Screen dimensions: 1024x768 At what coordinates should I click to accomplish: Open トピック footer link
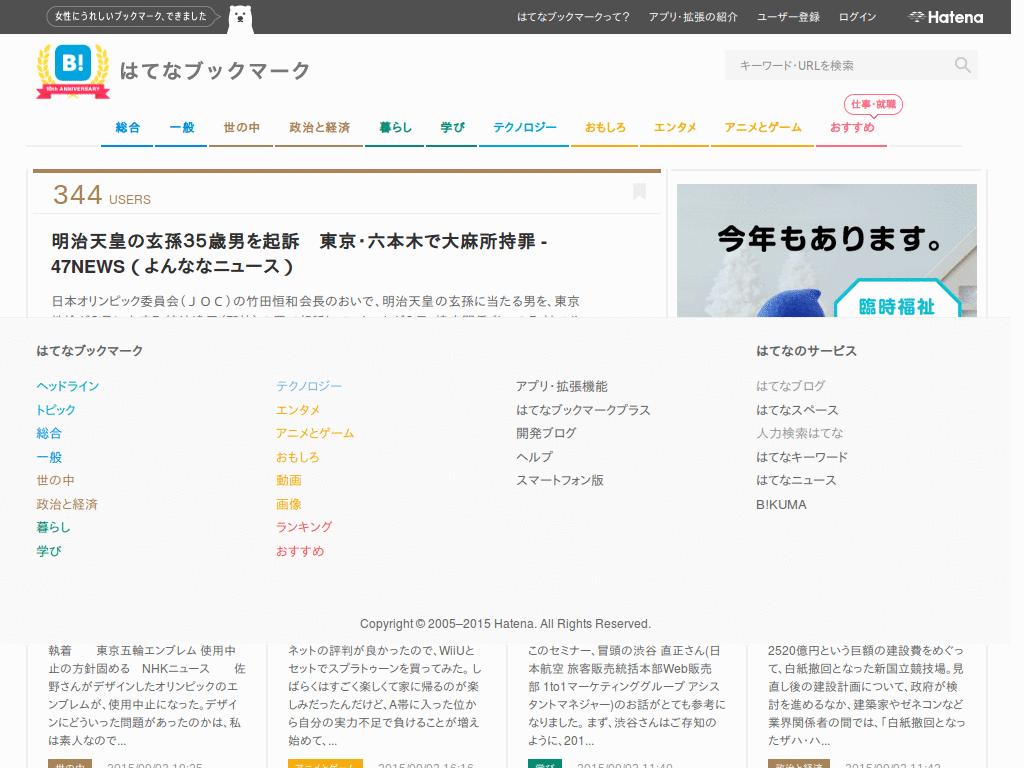(x=56, y=409)
